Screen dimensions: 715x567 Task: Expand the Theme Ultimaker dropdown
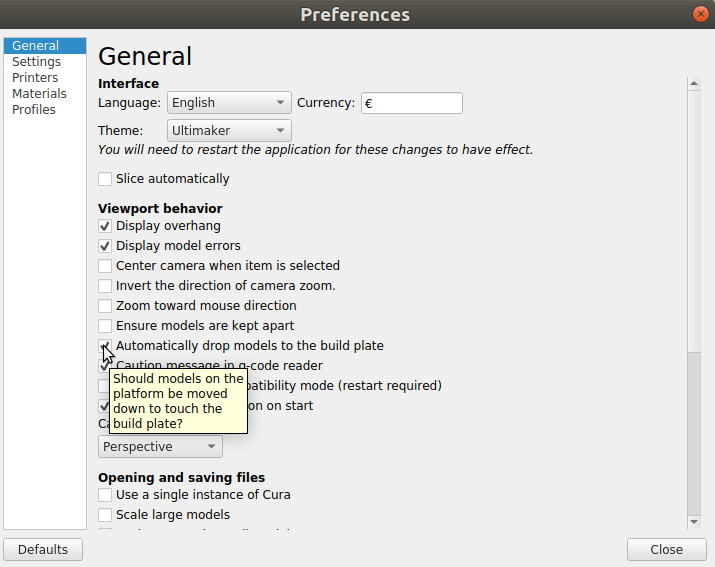pos(229,130)
